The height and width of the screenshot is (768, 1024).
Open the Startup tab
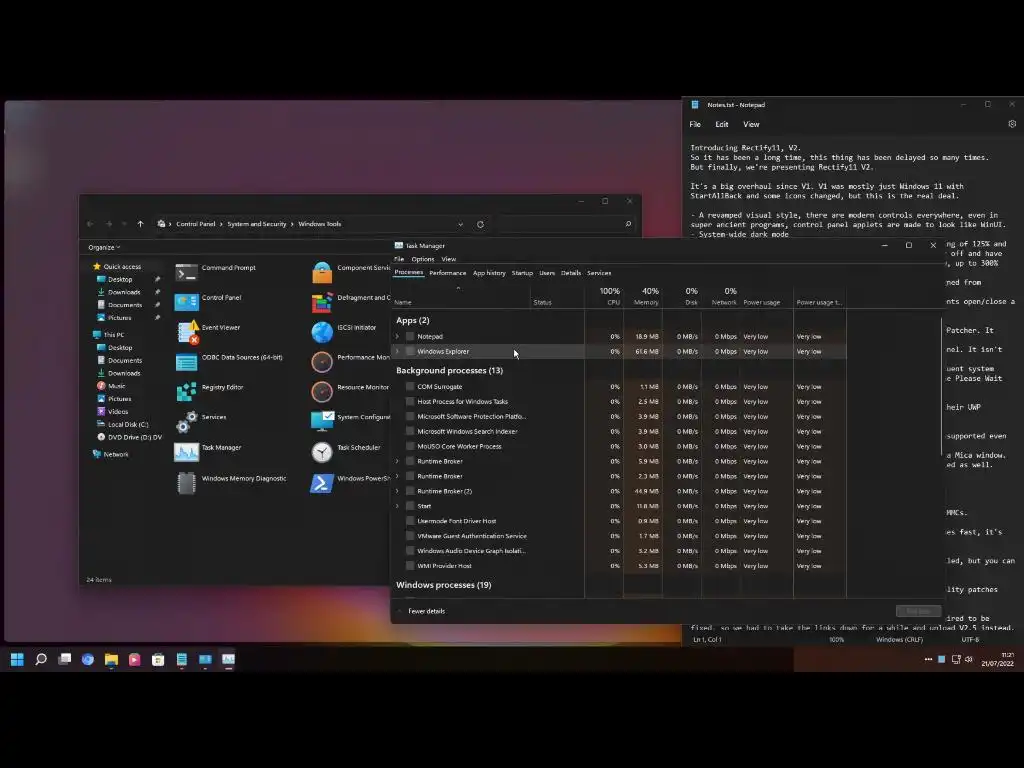click(x=522, y=273)
